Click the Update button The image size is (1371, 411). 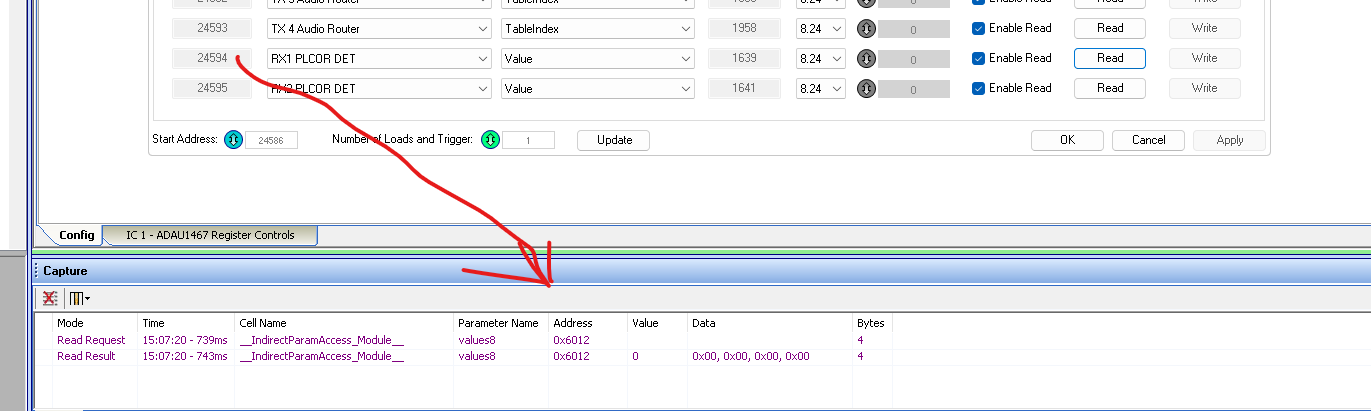click(614, 140)
